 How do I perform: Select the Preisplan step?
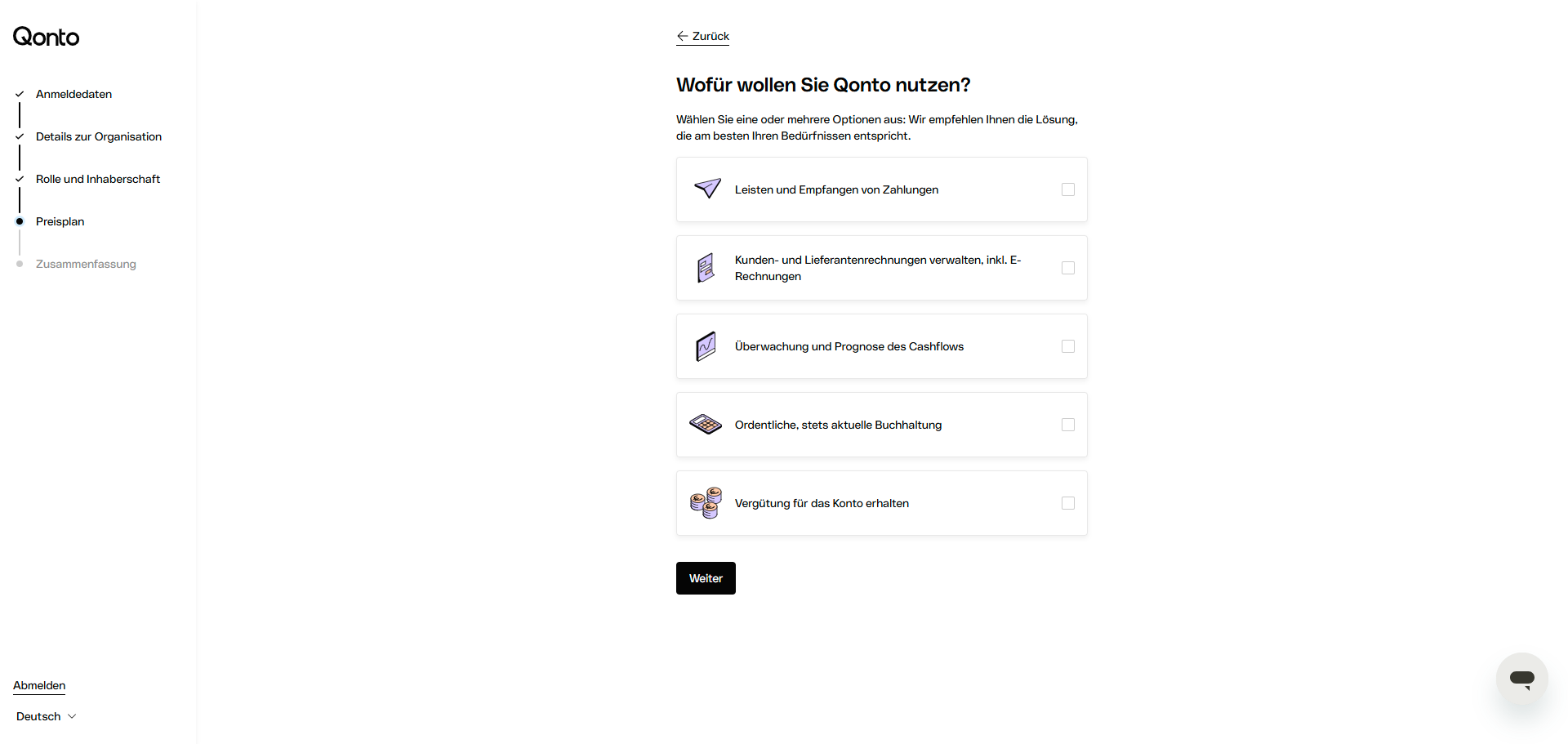(60, 221)
